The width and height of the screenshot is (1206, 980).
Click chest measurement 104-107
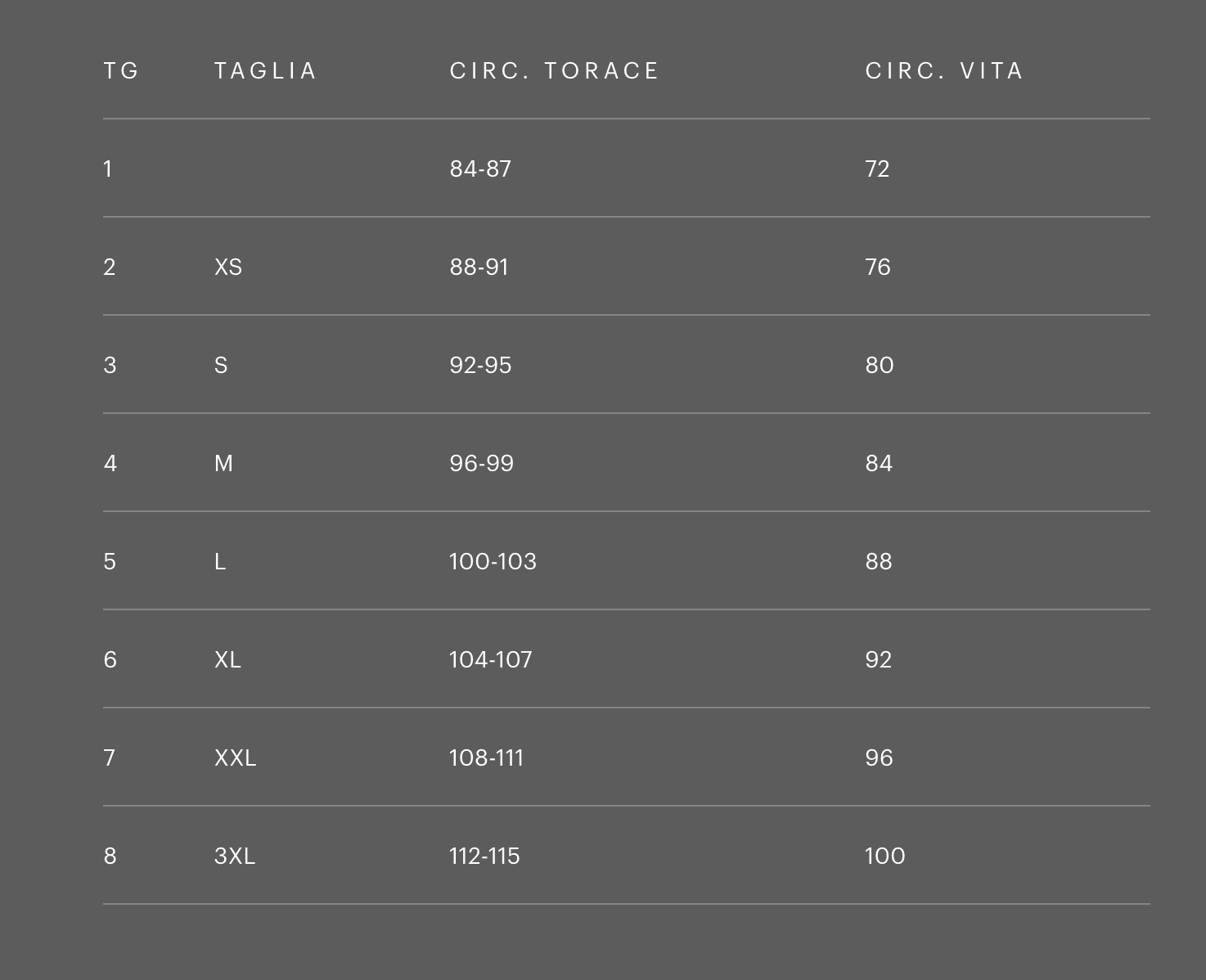pyautogui.click(x=490, y=660)
